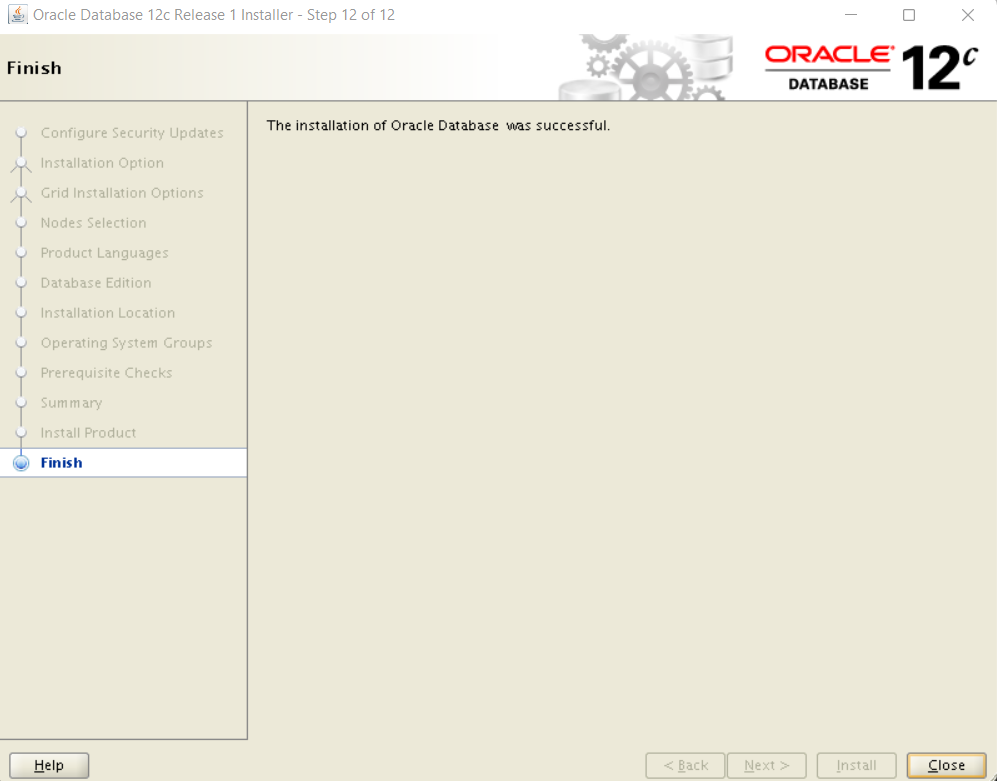
Task: Click the Configure Security Updates bullet icon
Action: (x=21, y=132)
